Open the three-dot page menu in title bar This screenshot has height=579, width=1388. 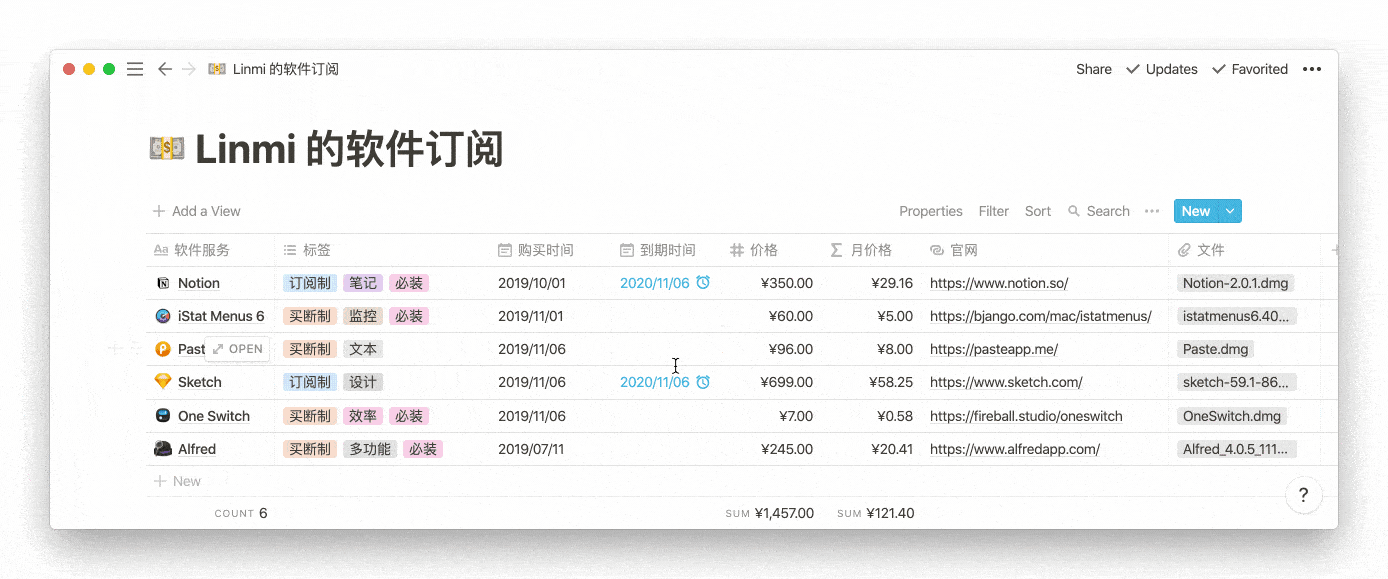tap(1312, 69)
